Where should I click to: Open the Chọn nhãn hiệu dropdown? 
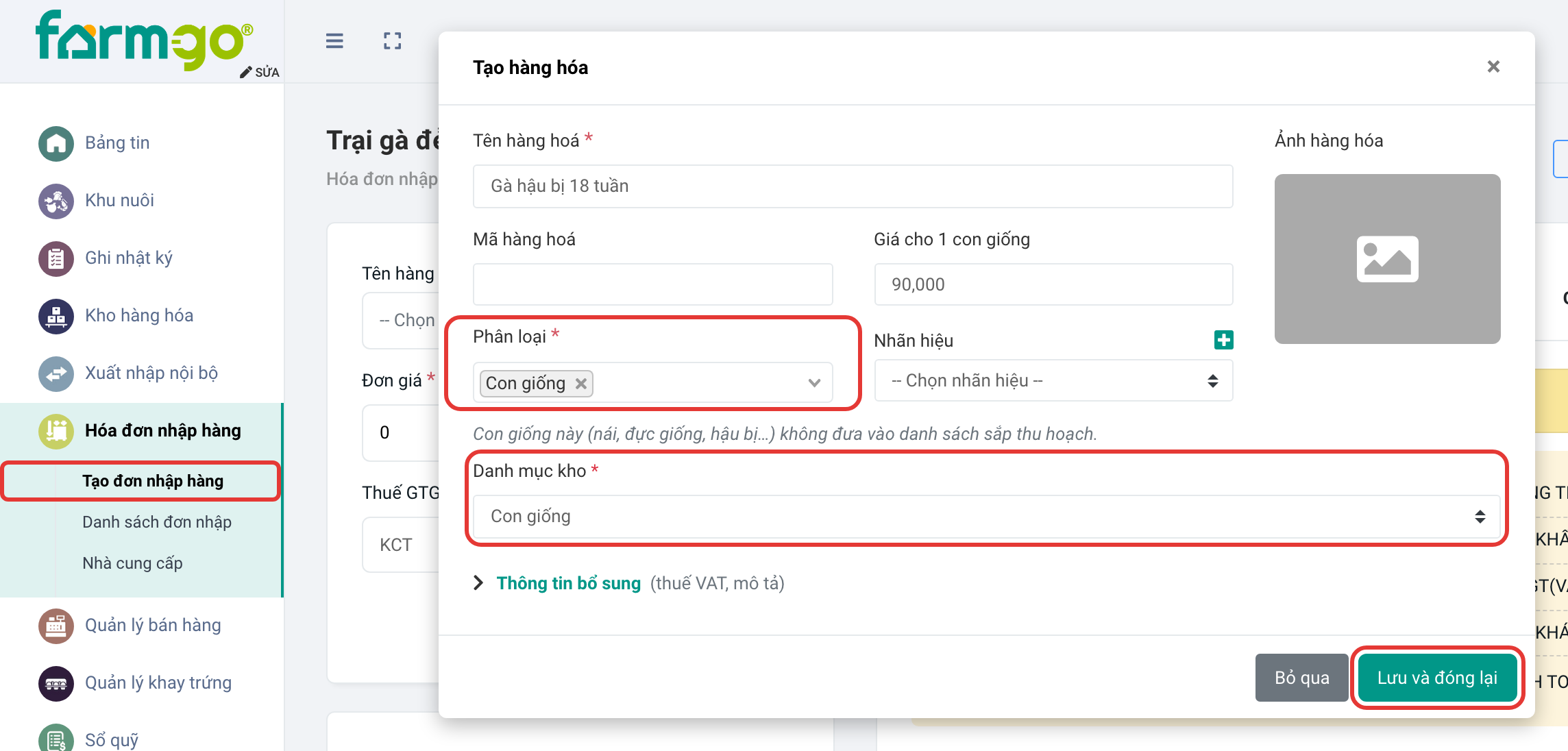tap(1053, 380)
